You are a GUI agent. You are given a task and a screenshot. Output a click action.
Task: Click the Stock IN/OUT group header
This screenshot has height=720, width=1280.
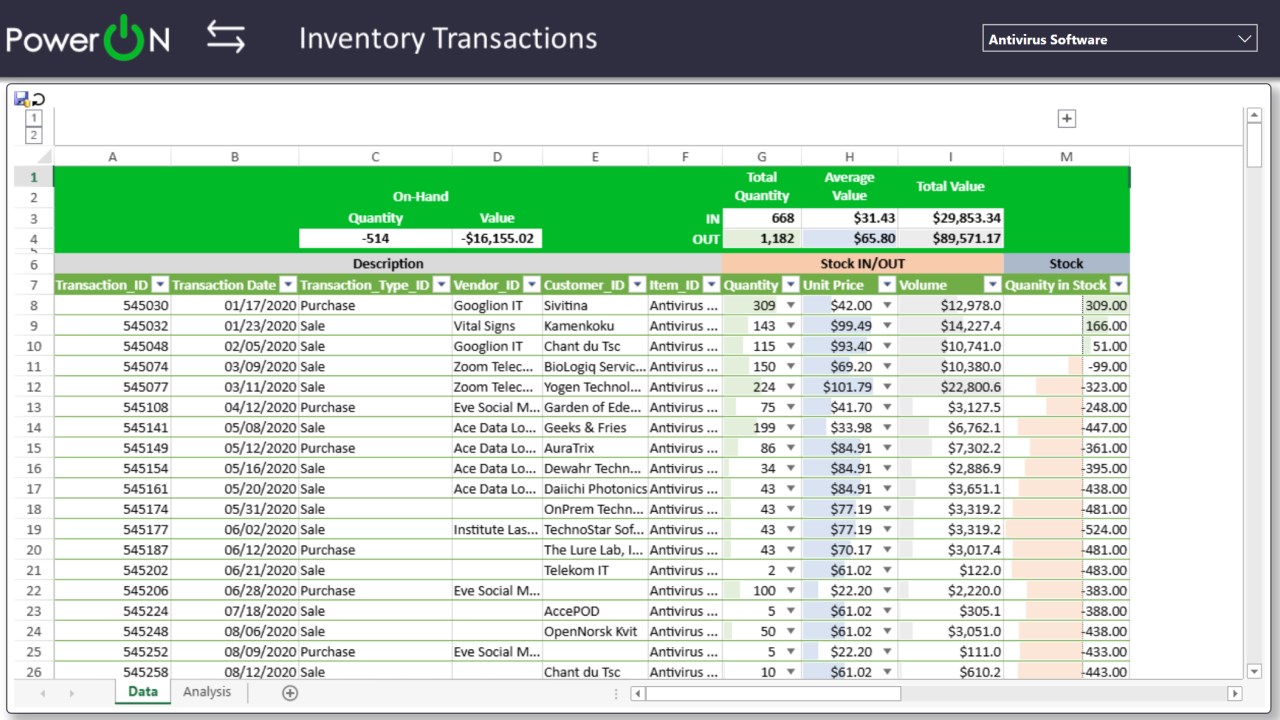click(862, 264)
